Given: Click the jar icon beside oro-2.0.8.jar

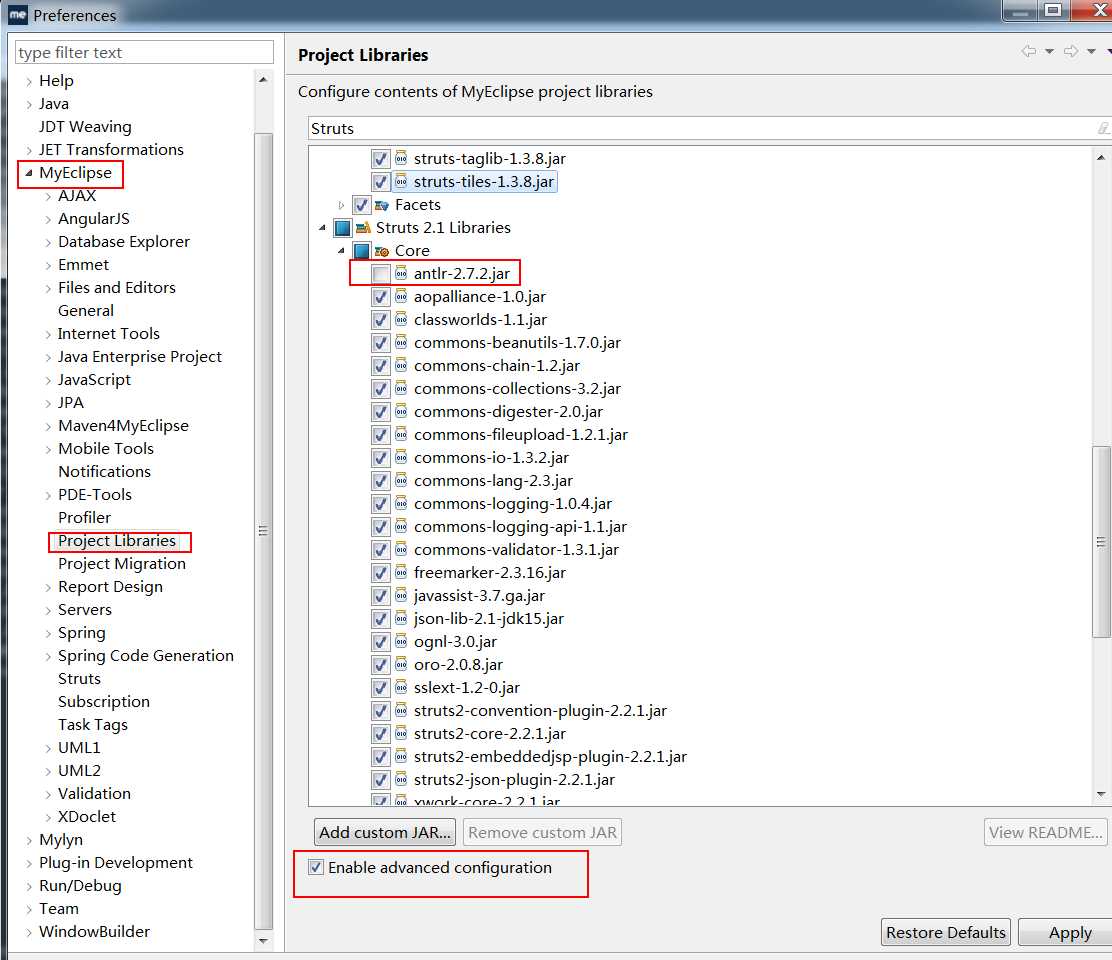Looking at the screenshot, I should pos(401,664).
